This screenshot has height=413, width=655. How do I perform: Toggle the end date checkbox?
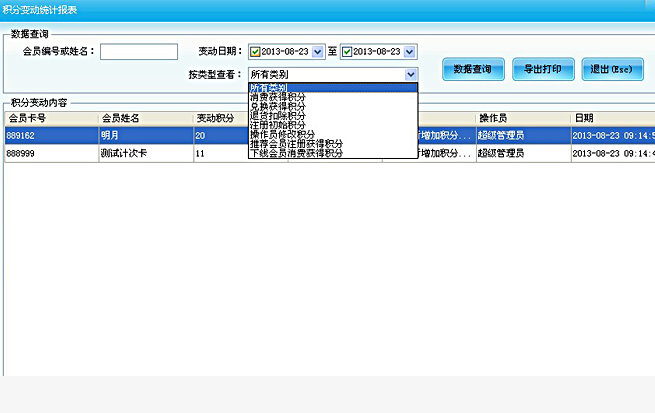[x=347, y=52]
